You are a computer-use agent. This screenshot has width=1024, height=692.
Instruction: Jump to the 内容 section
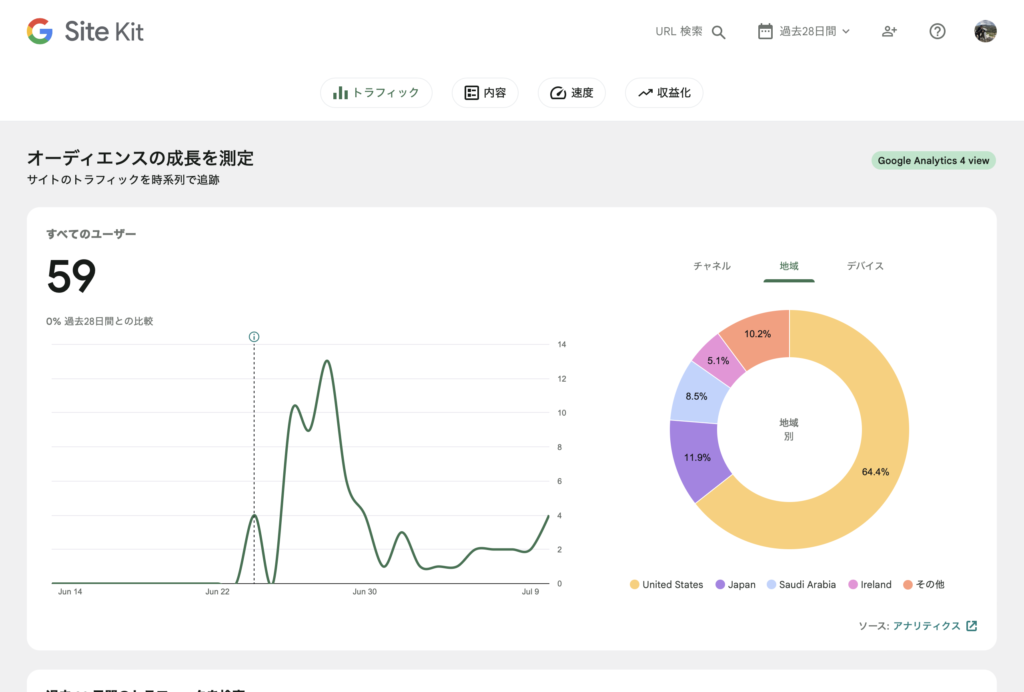[x=485, y=93]
